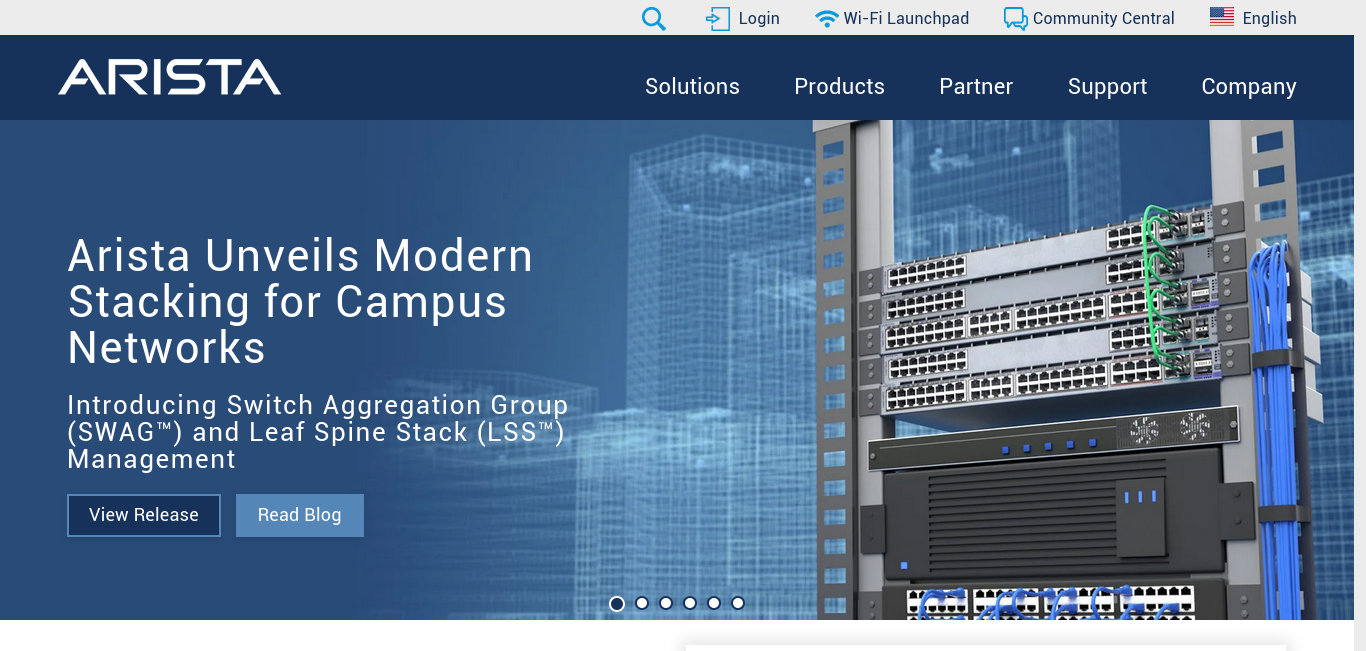This screenshot has height=651, width=1366.
Task: Open the Partner menu
Action: [x=976, y=87]
